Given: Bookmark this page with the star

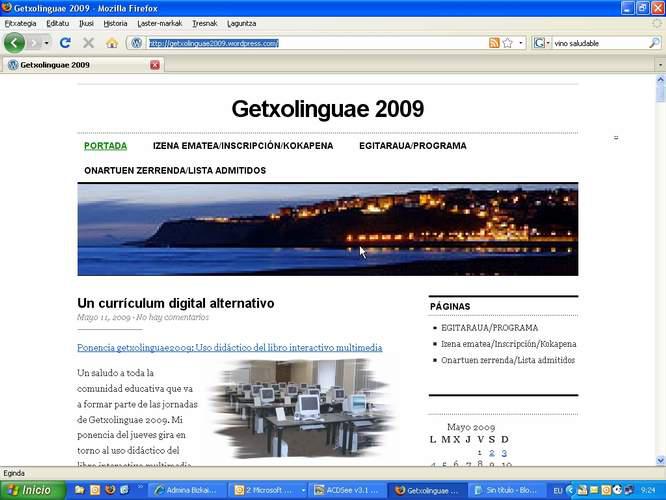Looking at the screenshot, I should [507, 43].
